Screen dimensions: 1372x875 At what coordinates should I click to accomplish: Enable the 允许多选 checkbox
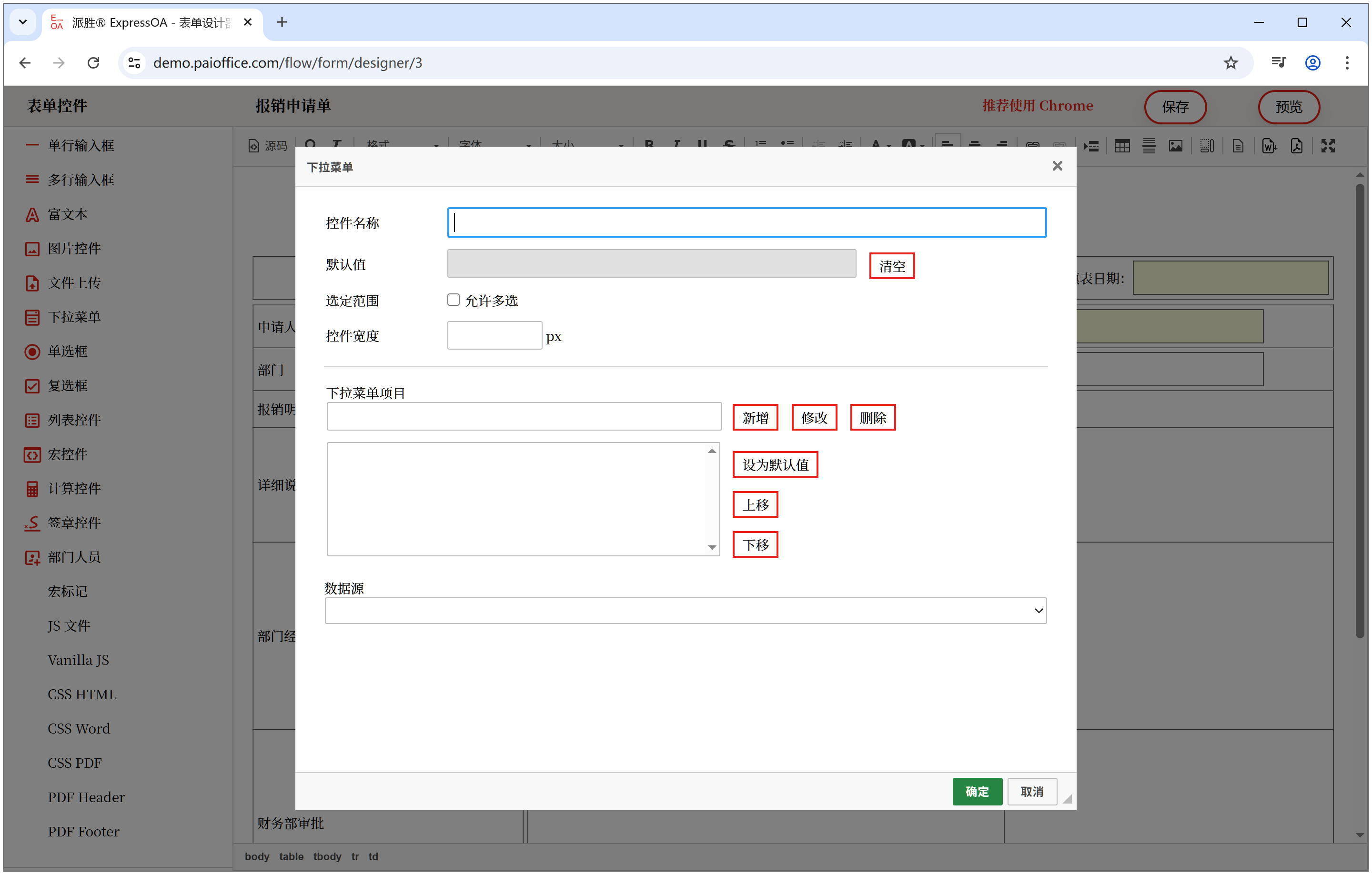pyautogui.click(x=454, y=300)
